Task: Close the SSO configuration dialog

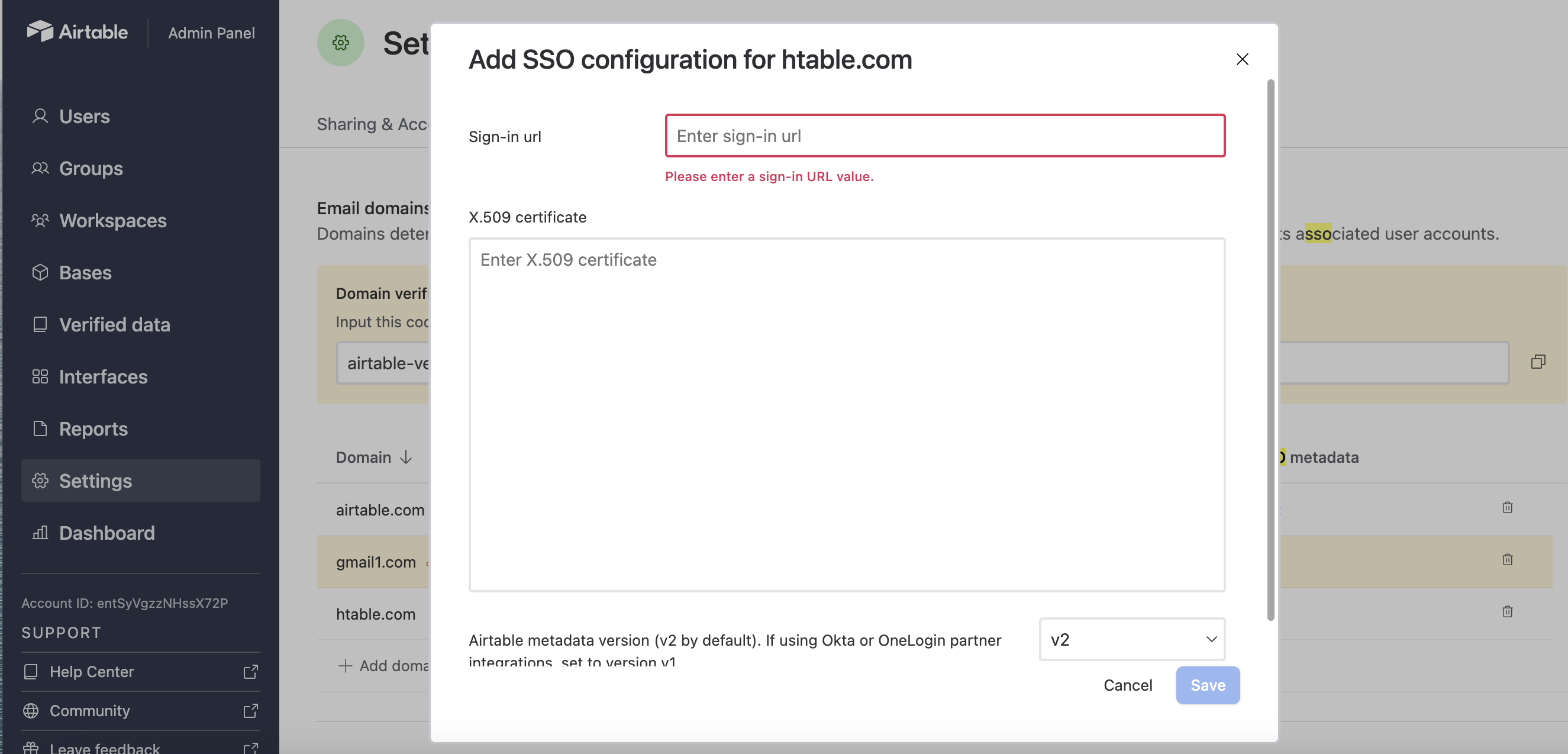Action: click(1243, 59)
